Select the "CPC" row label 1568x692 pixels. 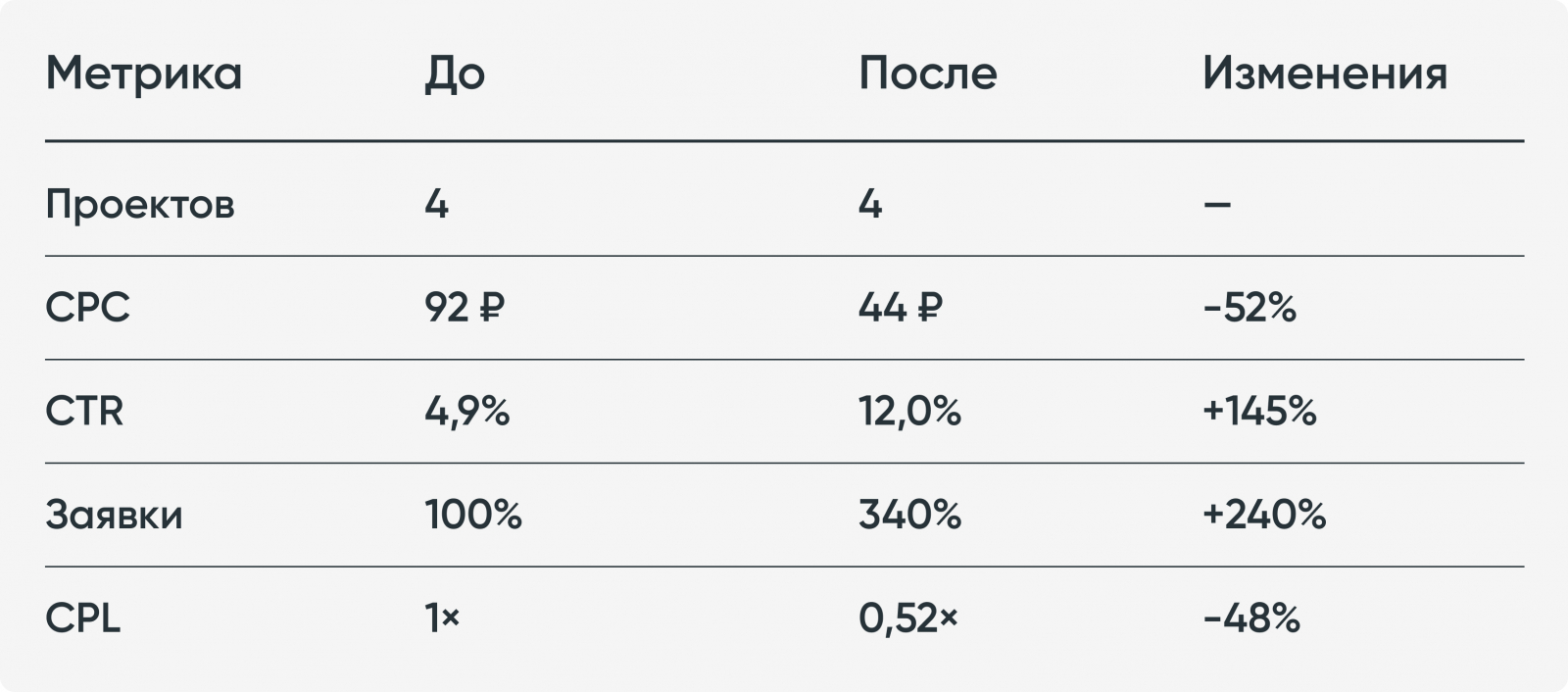click(87, 308)
